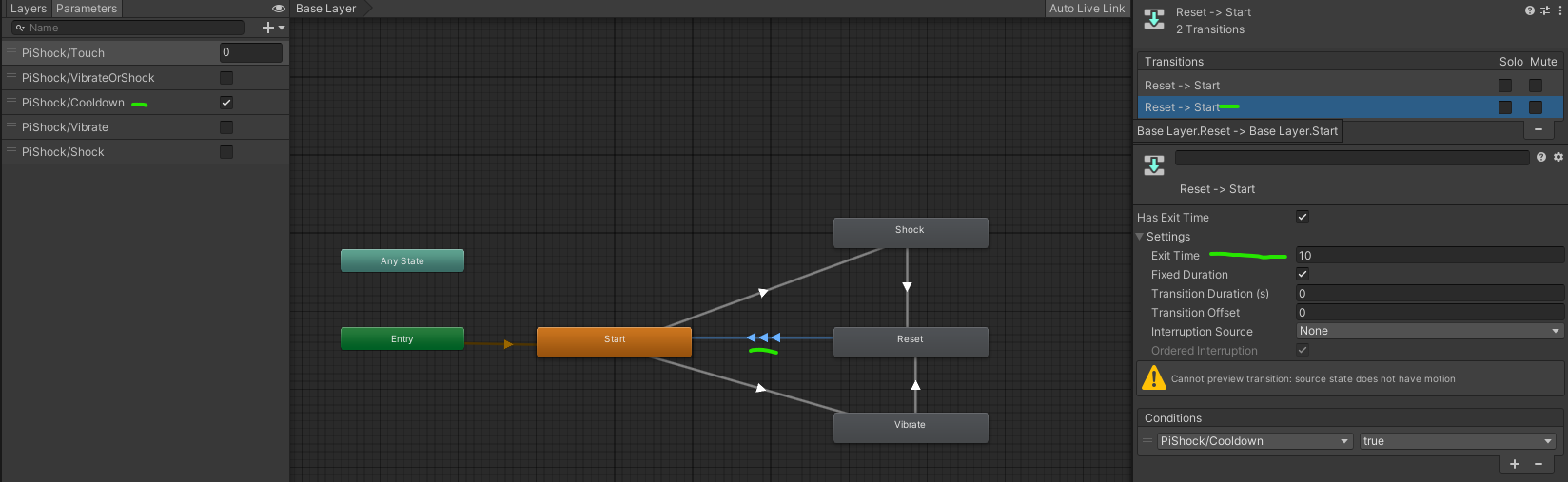Click drag handle of PiShock/Shock parameter
Viewport: 1568px width, 482px height.
11,151
